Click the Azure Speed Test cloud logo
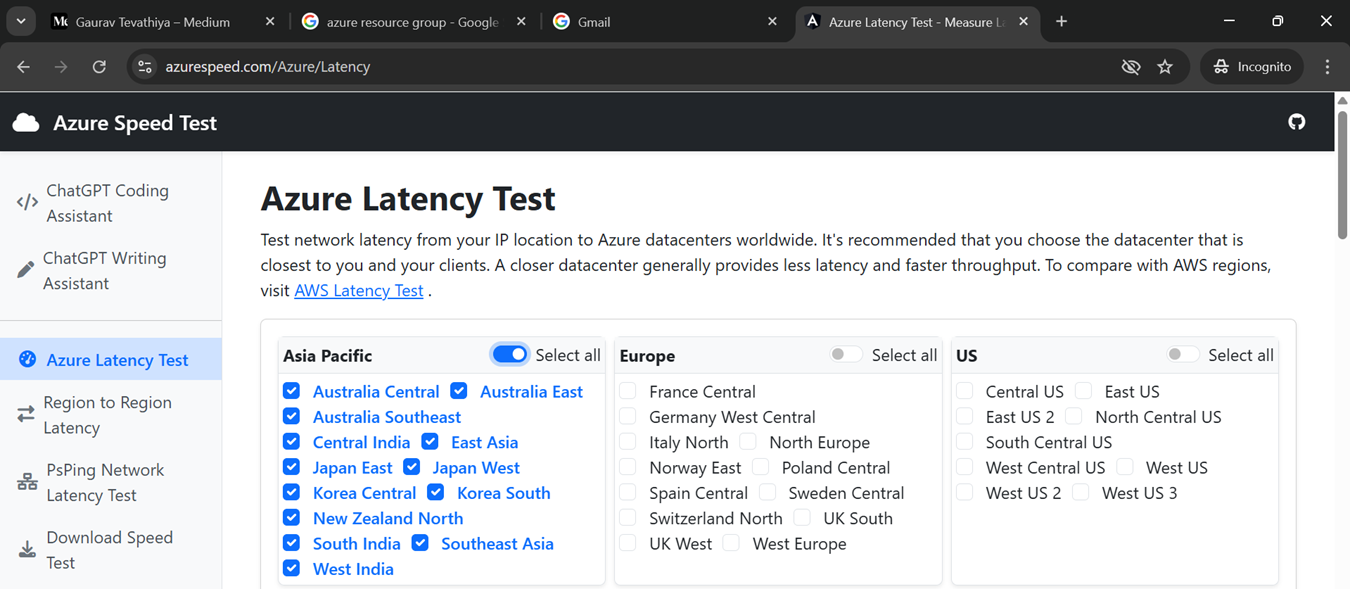 tap(26, 123)
